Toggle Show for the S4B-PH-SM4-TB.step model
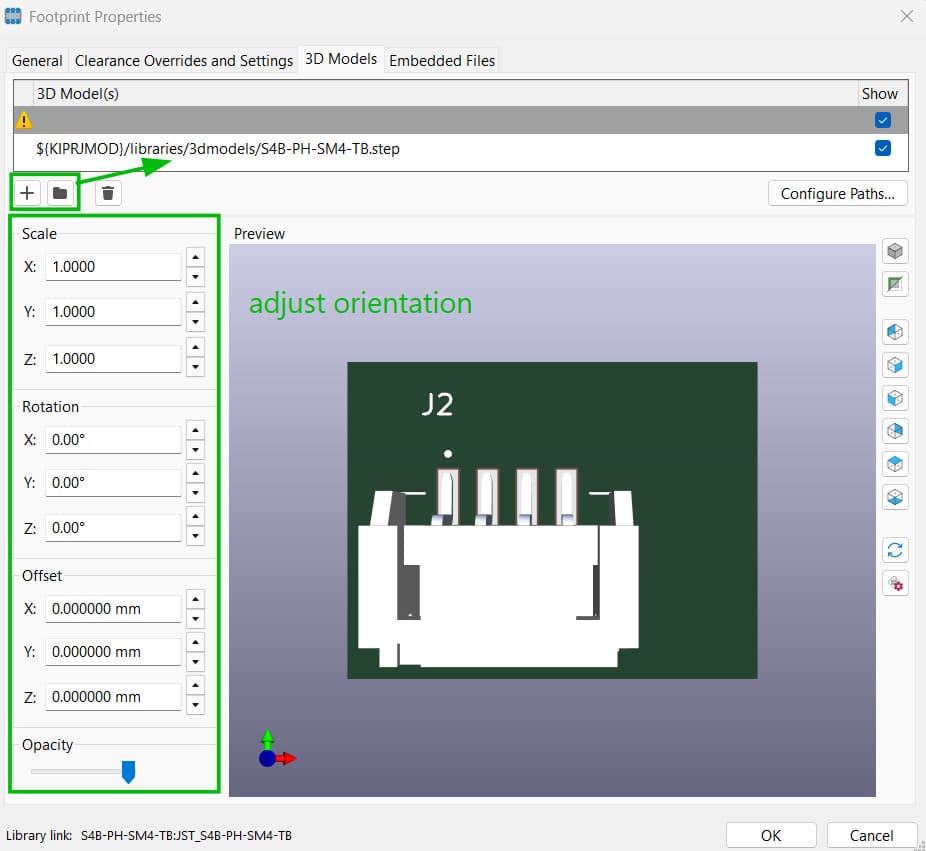The image size is (926, 851). 881,147
